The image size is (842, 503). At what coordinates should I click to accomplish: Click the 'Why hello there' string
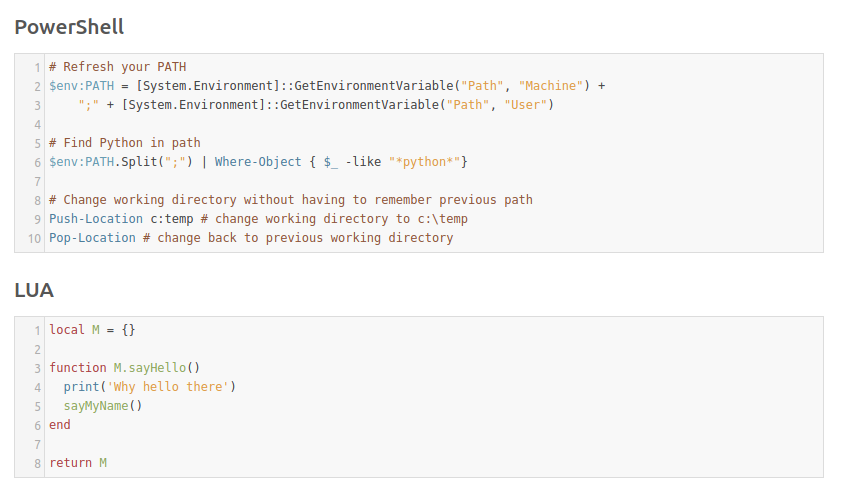168,387
